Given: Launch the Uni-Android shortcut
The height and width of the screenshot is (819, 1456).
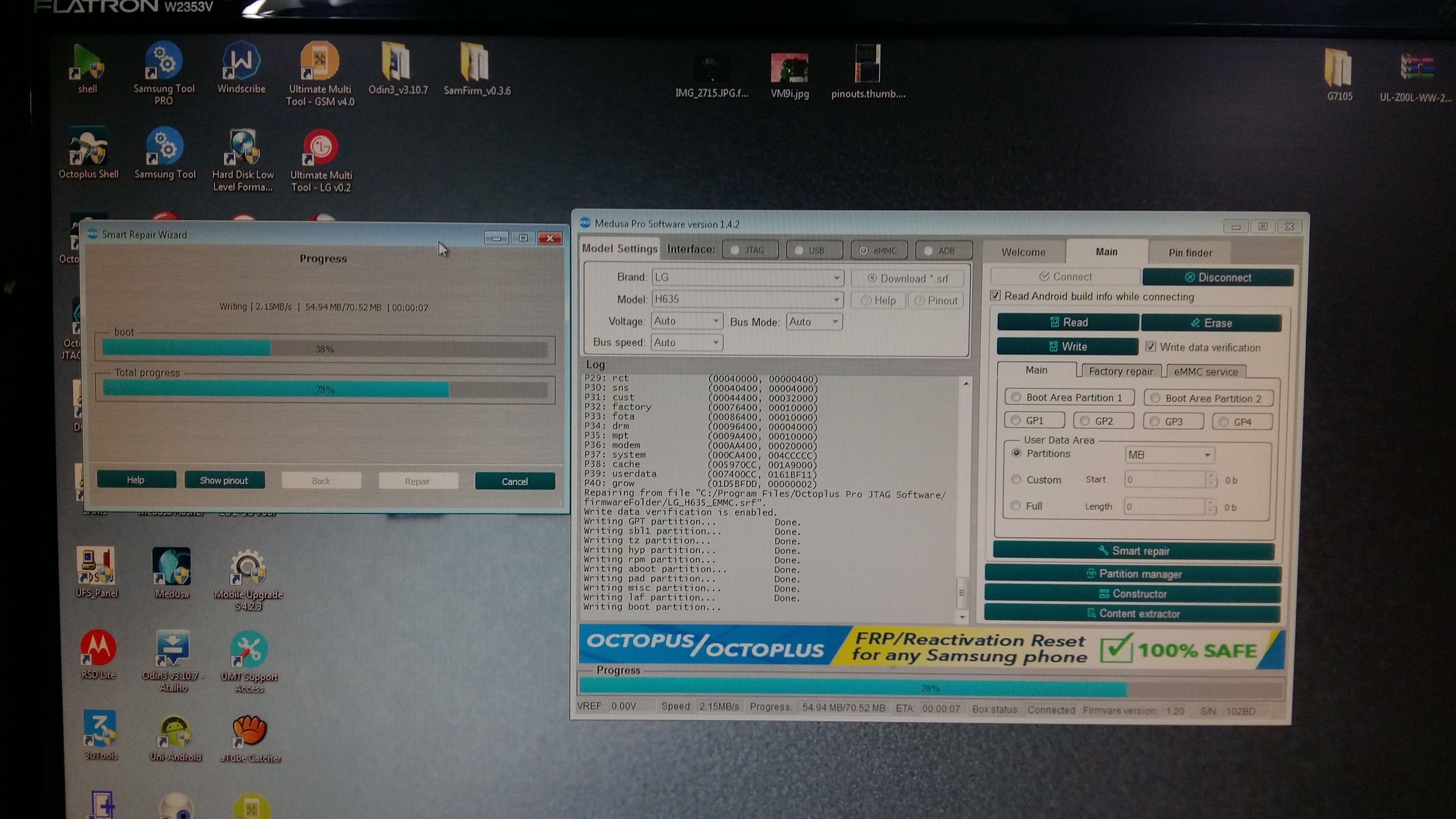Looking at the screenshot, I should click(x=176, y=738).
